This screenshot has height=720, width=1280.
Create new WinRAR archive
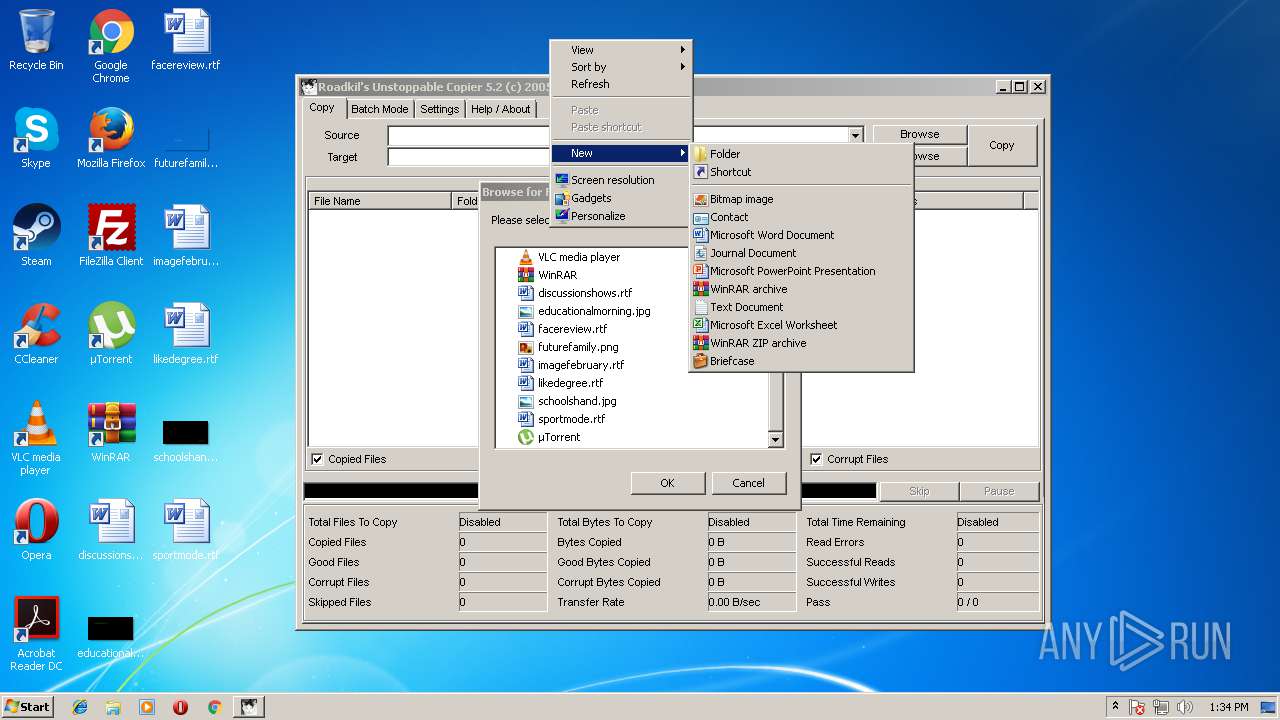click(801, 289)
